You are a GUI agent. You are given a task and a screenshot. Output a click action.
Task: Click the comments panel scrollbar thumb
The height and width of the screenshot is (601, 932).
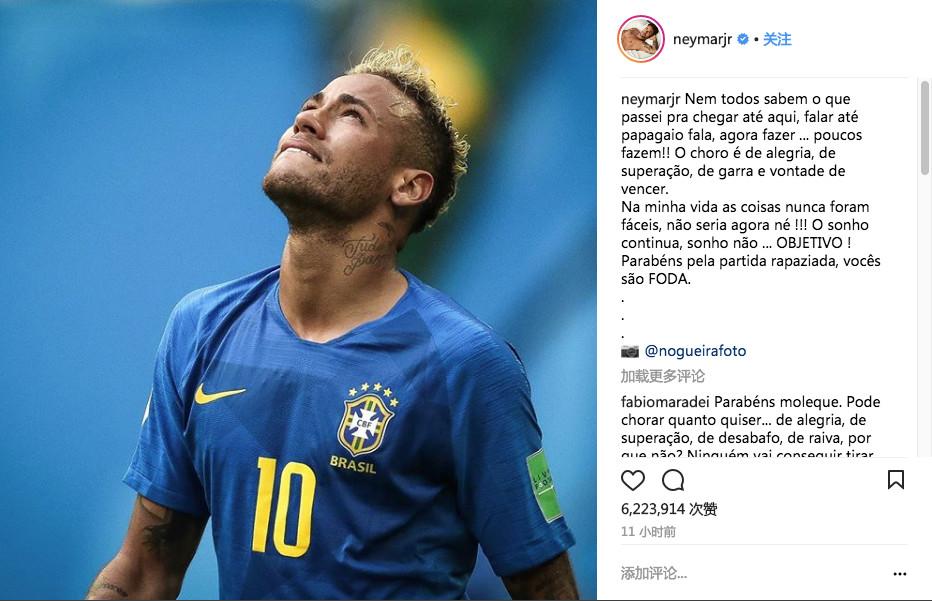[x=924, y=128]
